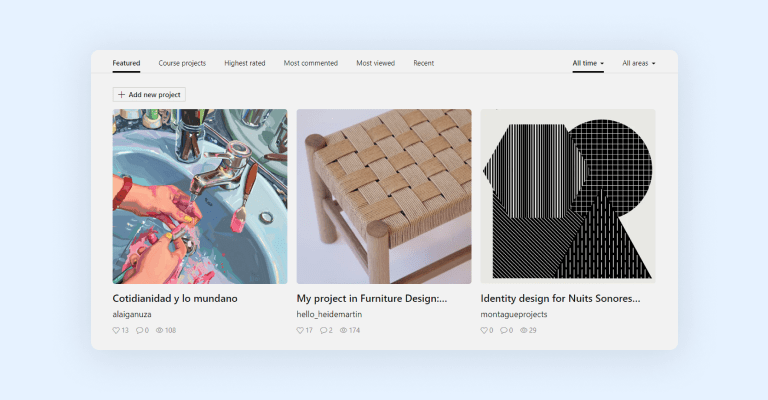768x400 pixels.
Task: Click the views eye icon under Cotidianidad project
Action: coord(160,330)
